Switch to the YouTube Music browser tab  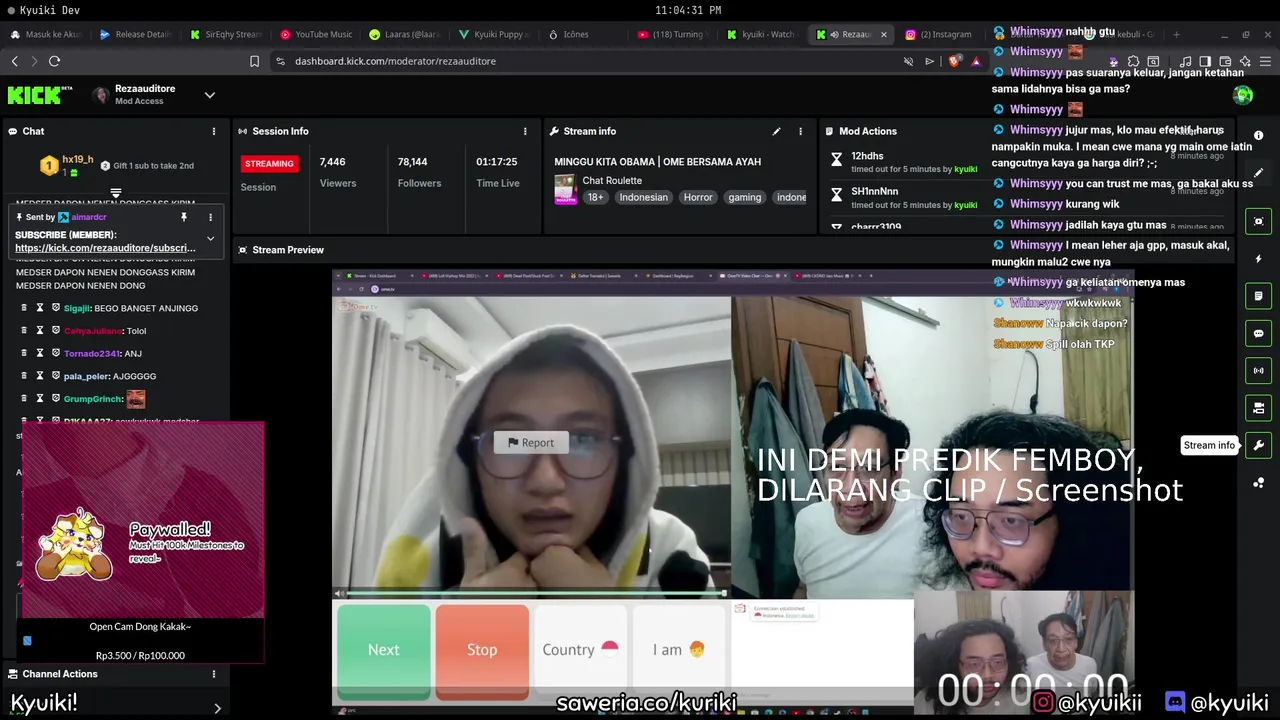(x=316, y=34)
